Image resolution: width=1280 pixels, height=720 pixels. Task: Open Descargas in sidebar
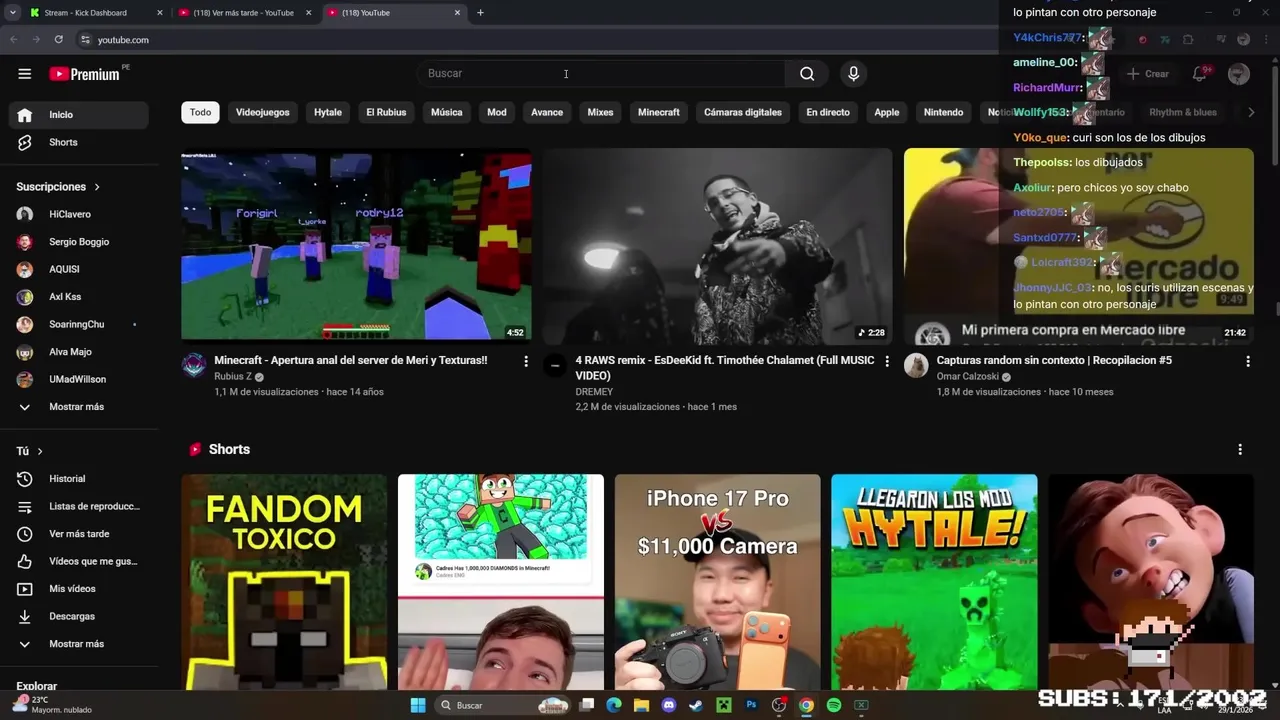click(79, 616)
